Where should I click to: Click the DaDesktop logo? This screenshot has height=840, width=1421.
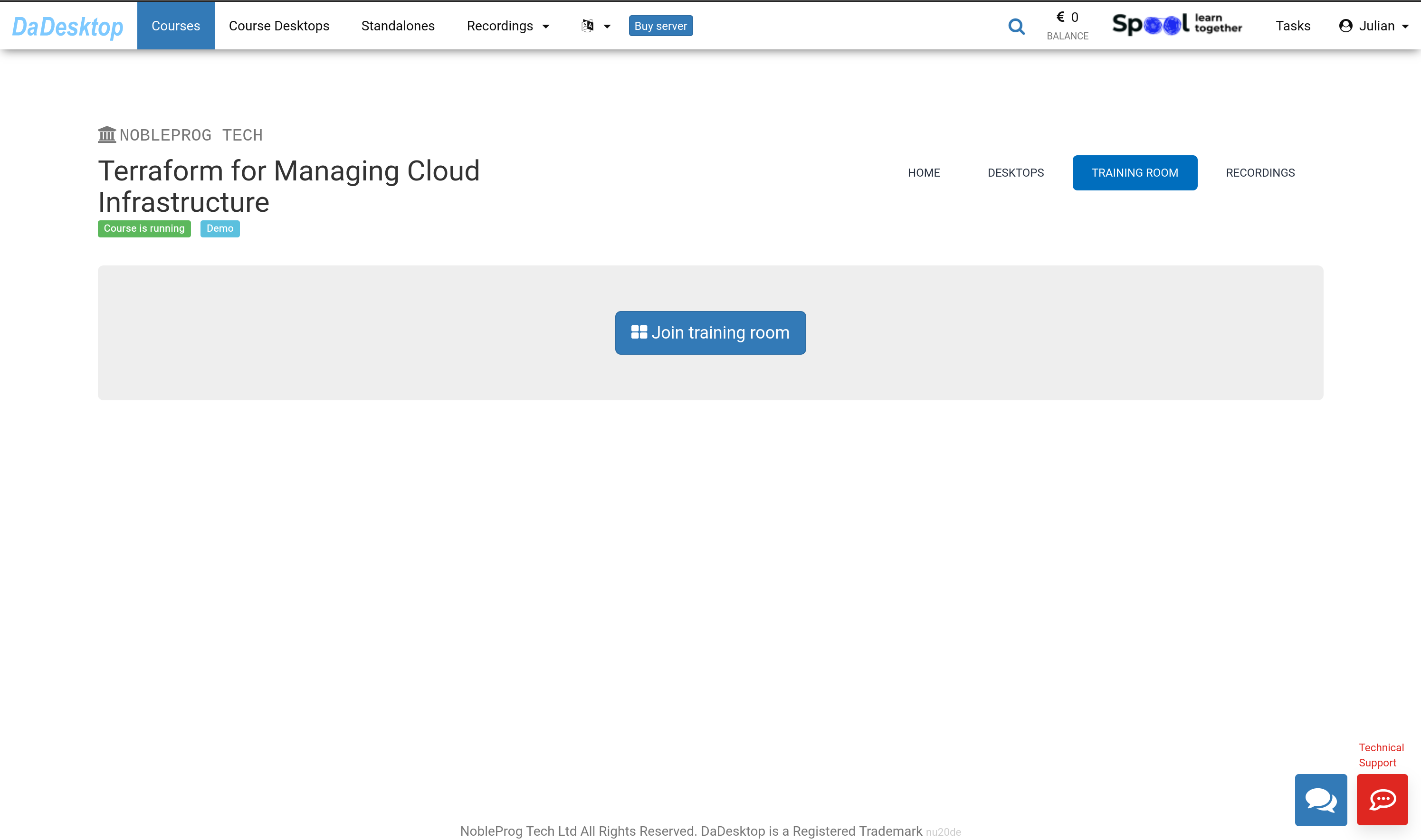(67, 26)
